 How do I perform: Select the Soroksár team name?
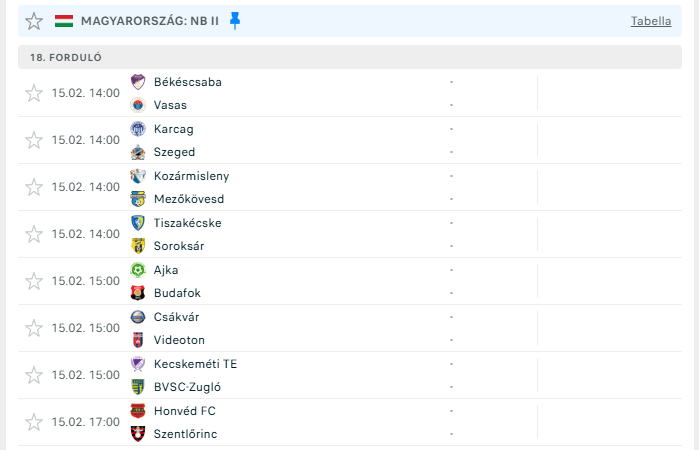[179, 246]
